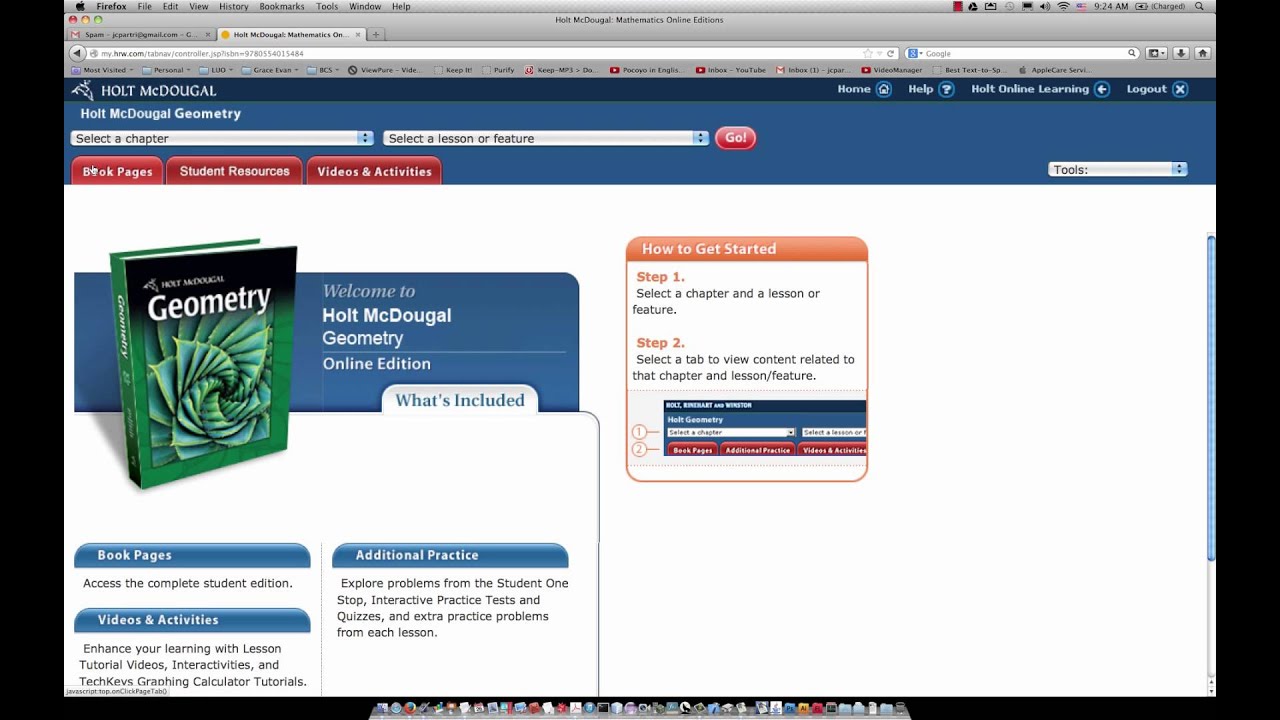Viewport: 1280px width, 720px height.
Task: Click the page vertical scrollbar
Action: 1212,398
